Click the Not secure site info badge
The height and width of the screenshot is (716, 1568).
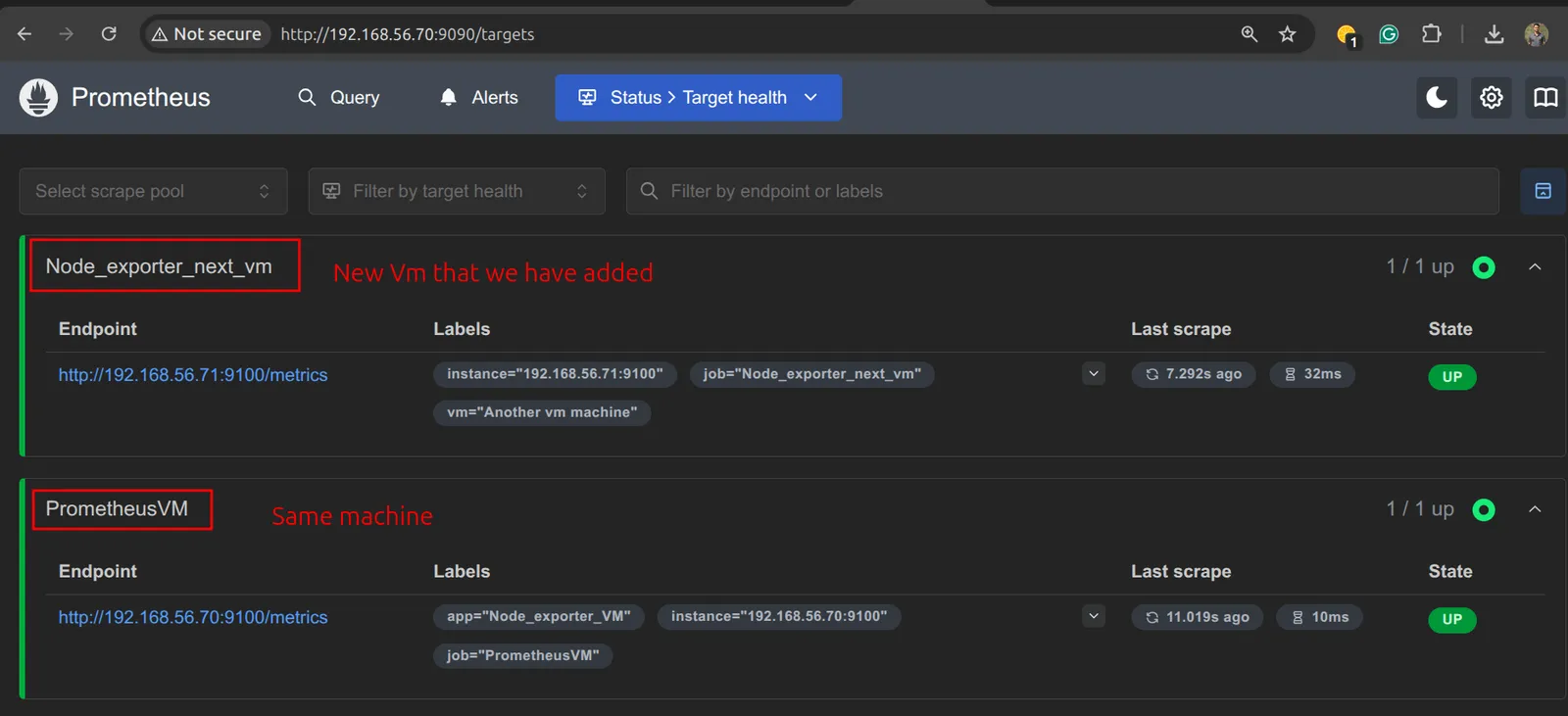(207, 34)
